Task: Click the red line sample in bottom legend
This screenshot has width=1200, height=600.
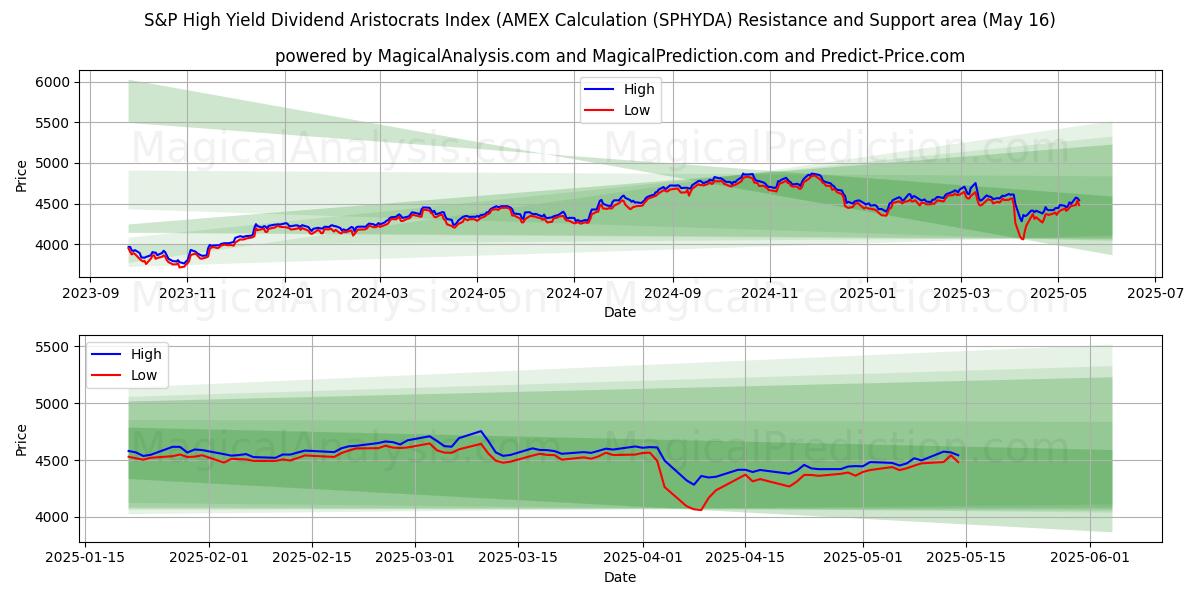Action: coord(107,376)
